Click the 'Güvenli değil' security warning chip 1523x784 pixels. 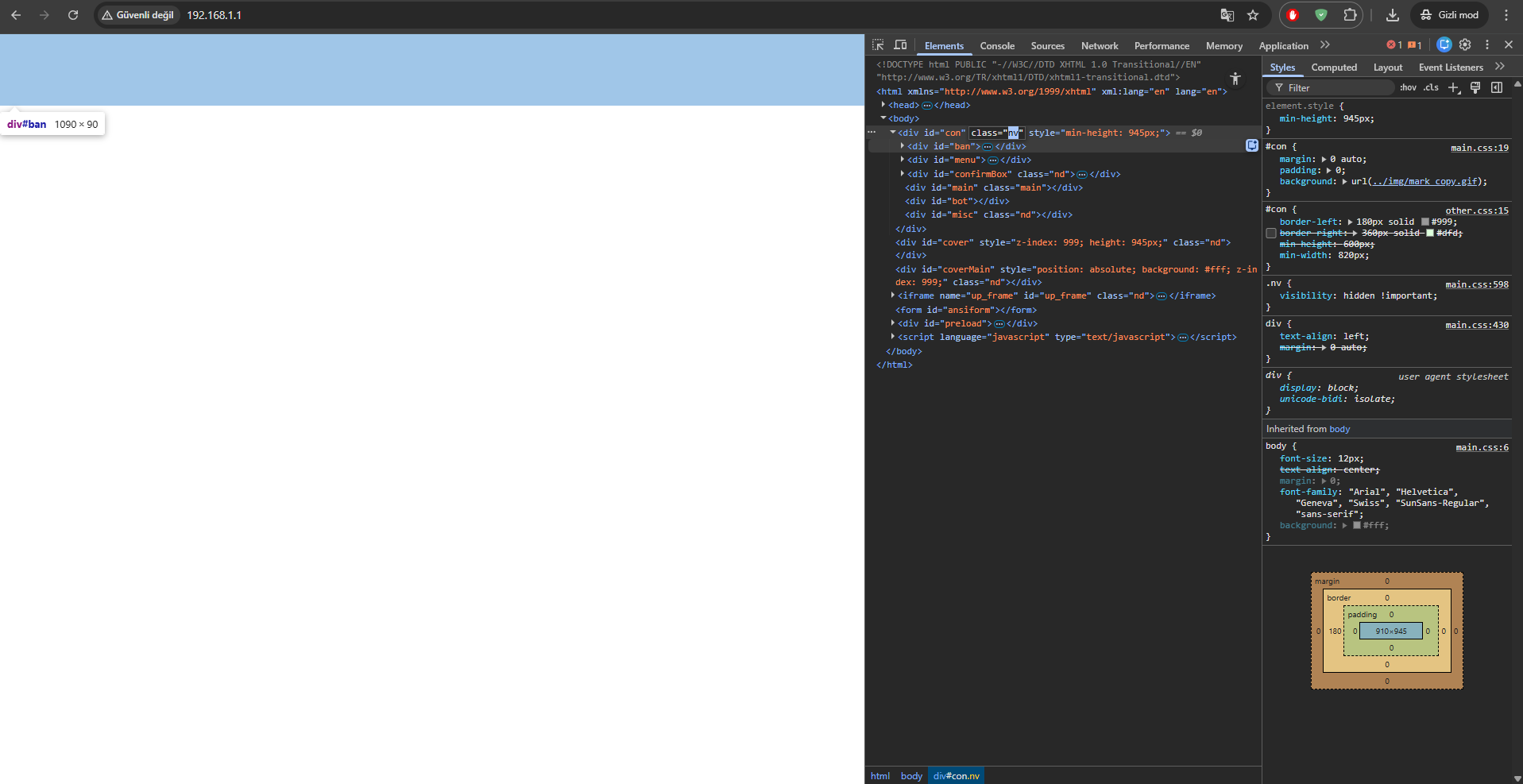click(138, 15)
